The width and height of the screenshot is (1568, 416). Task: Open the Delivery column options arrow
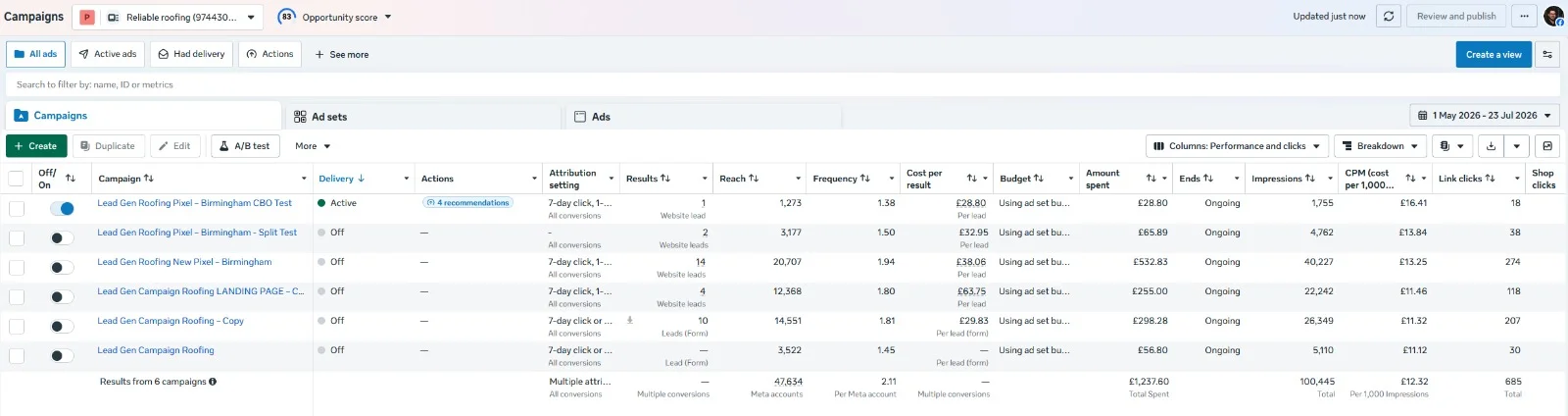click(406, 179)
